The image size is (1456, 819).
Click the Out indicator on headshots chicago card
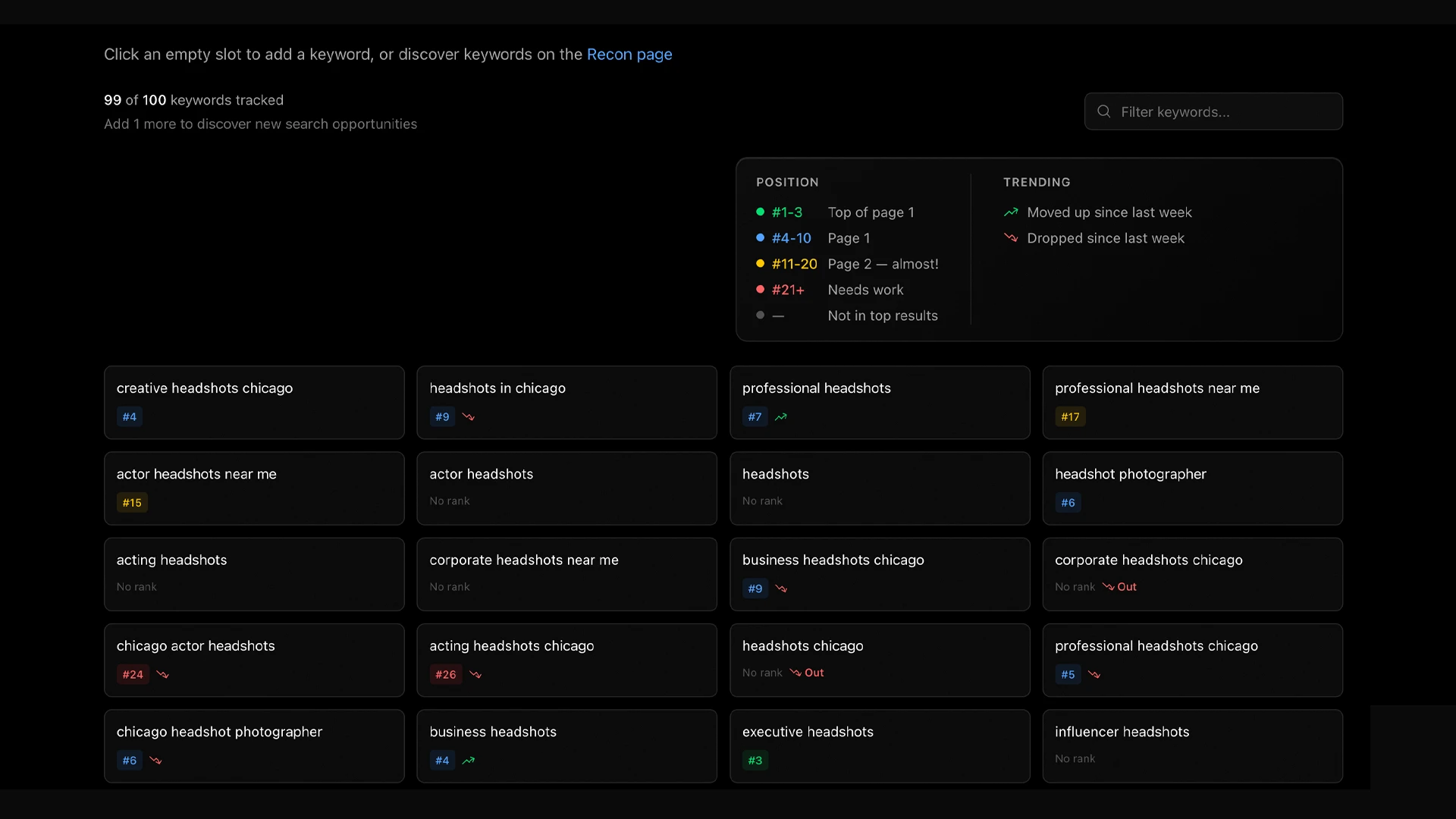point(807,673)
